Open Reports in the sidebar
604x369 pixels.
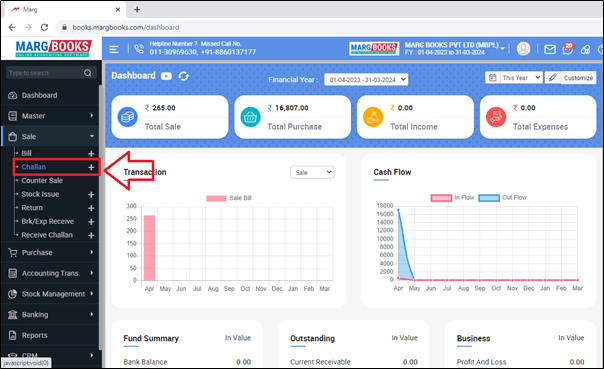[50, 335]
